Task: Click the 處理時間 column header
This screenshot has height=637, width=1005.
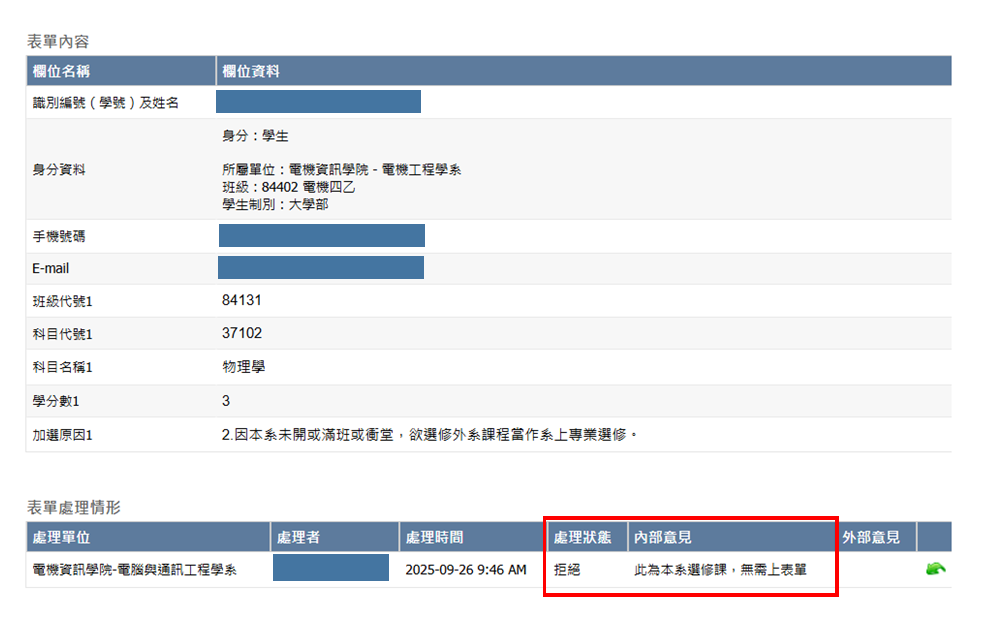Action: 434,537
